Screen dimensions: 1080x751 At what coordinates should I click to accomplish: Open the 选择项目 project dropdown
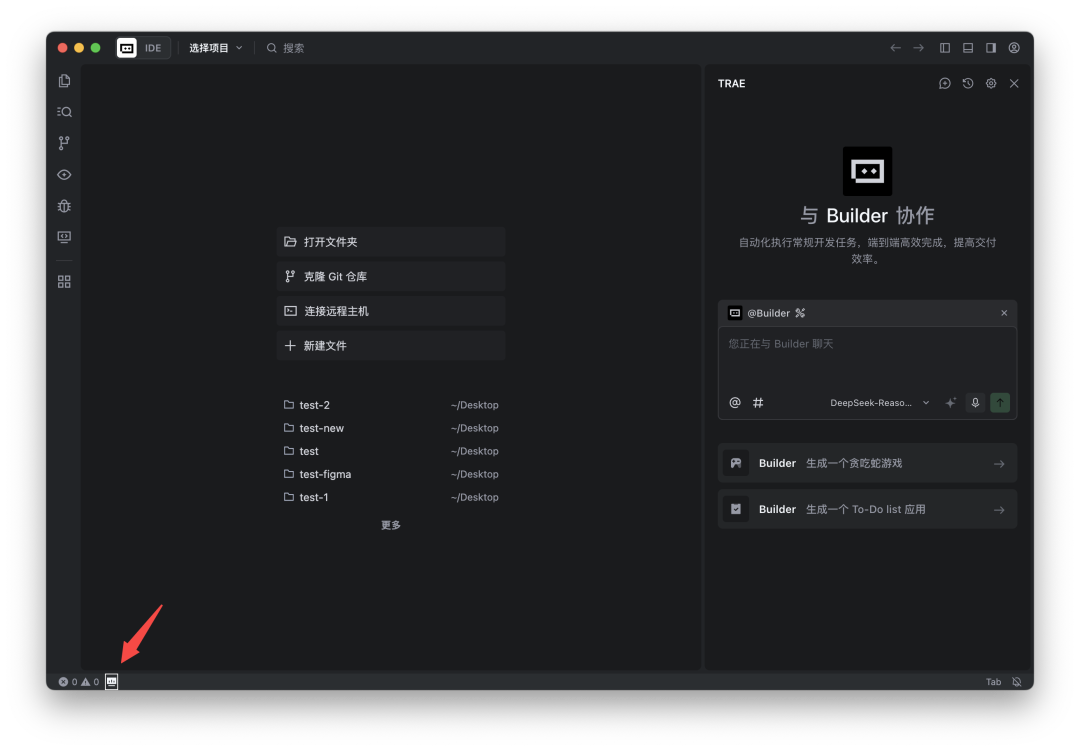click(216, 48)
